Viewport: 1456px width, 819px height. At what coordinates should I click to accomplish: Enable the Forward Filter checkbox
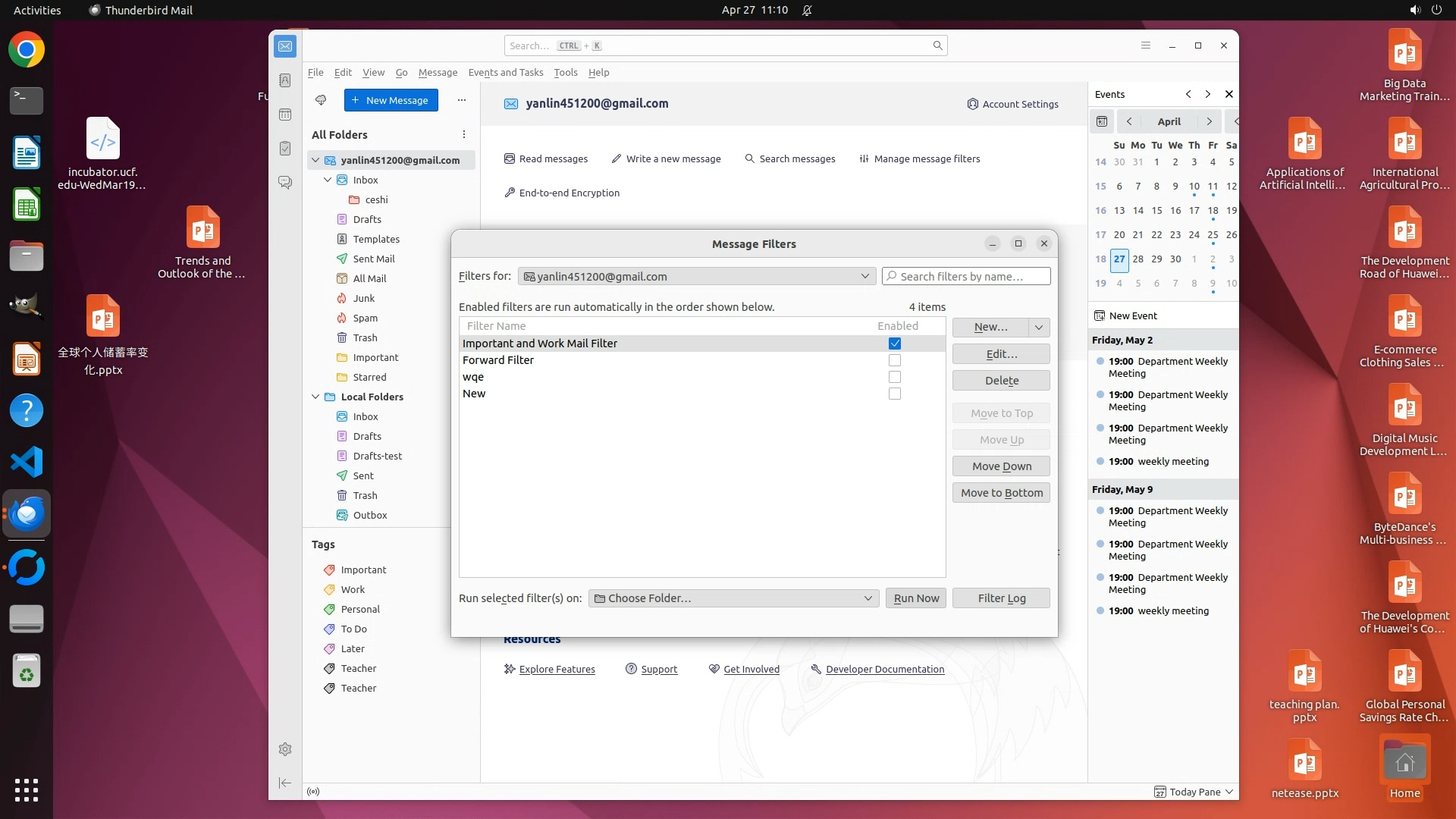[x=895, y=360]
